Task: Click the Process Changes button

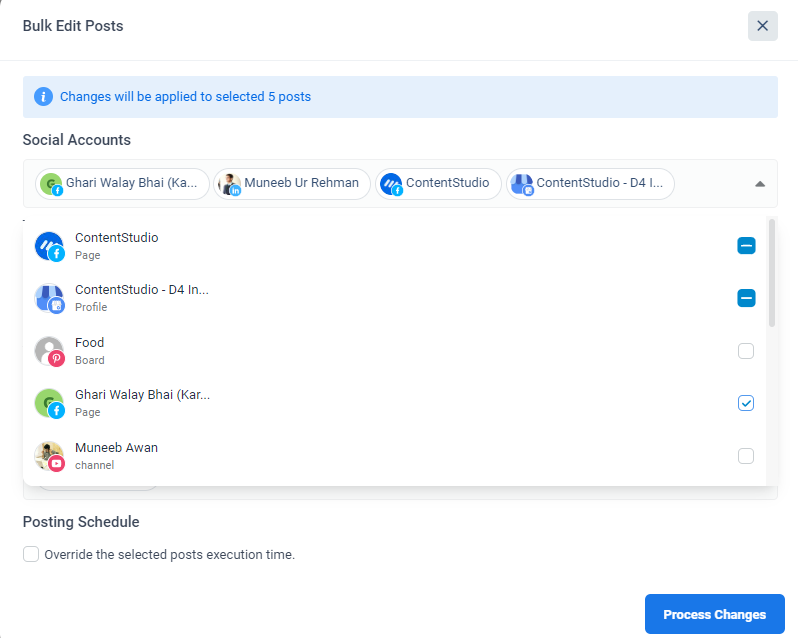Action: click(715, 614)
